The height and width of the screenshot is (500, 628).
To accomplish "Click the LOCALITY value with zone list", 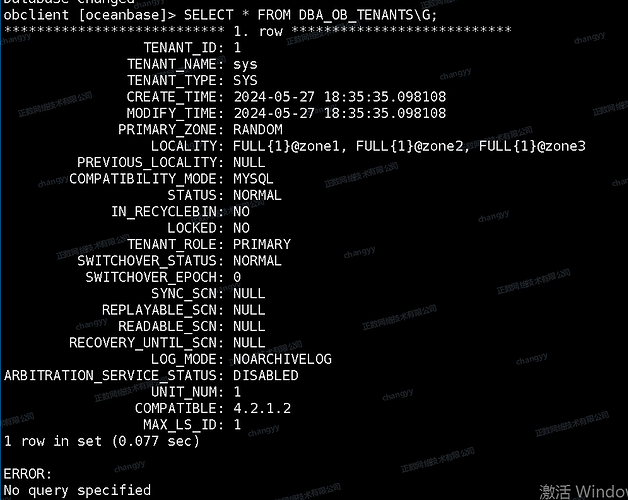I will [x=408, y=146].
